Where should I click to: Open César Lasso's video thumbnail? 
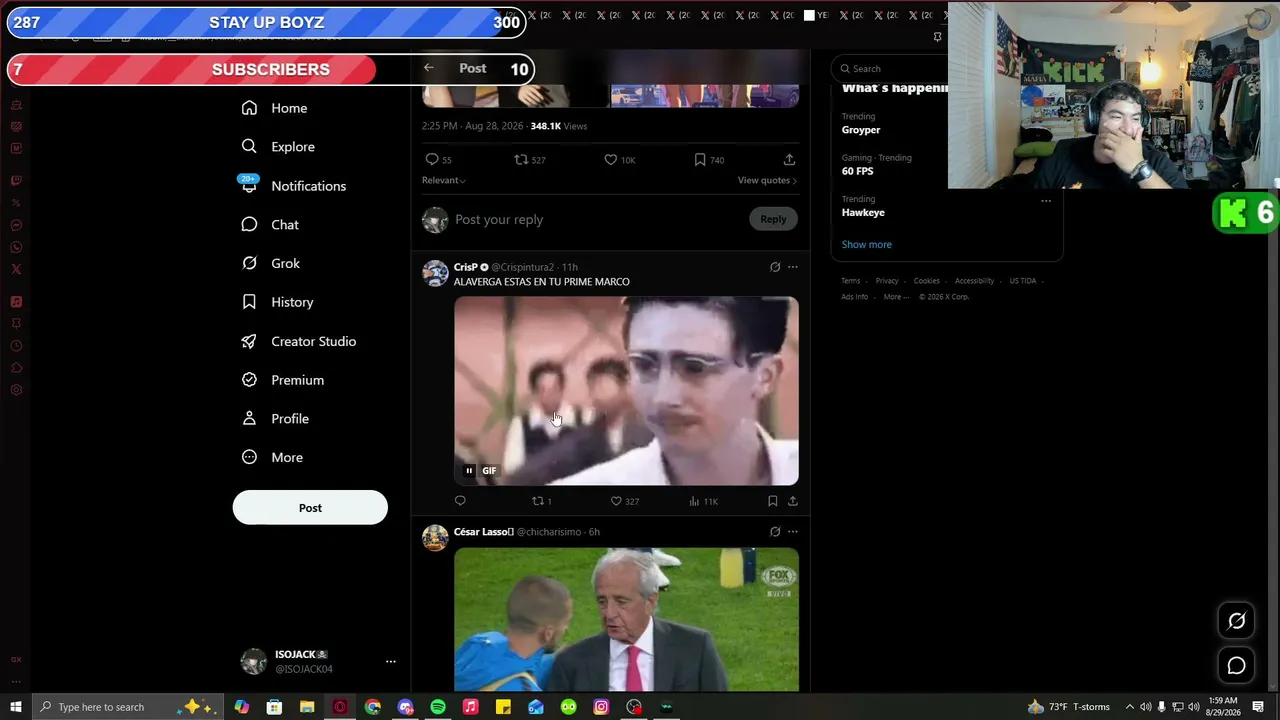(626, 619)
